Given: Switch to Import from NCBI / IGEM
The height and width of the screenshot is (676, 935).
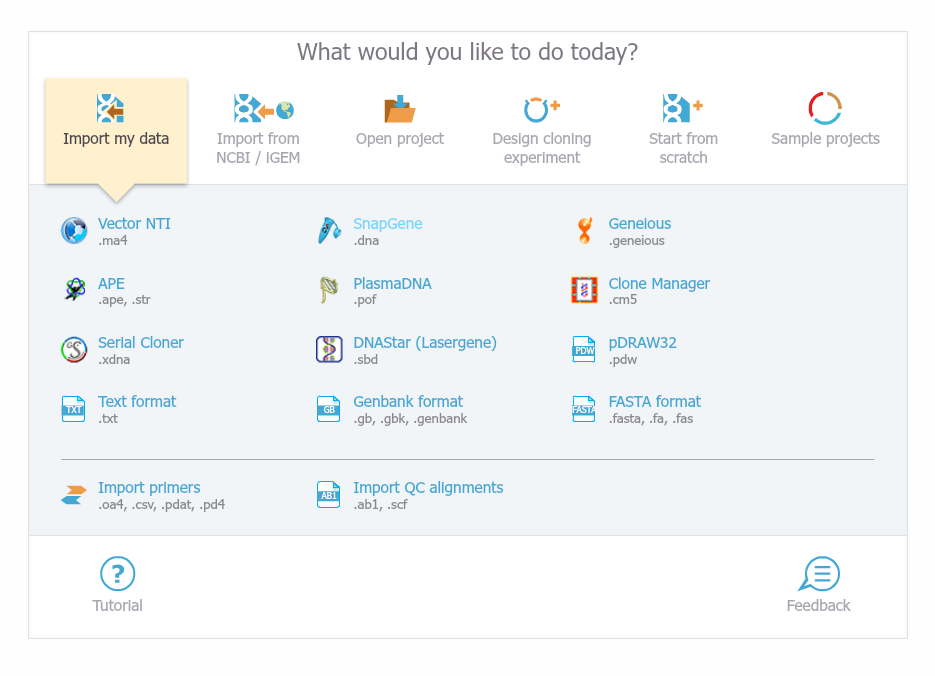Looking at the screenshot, I should tap(258, 130).
